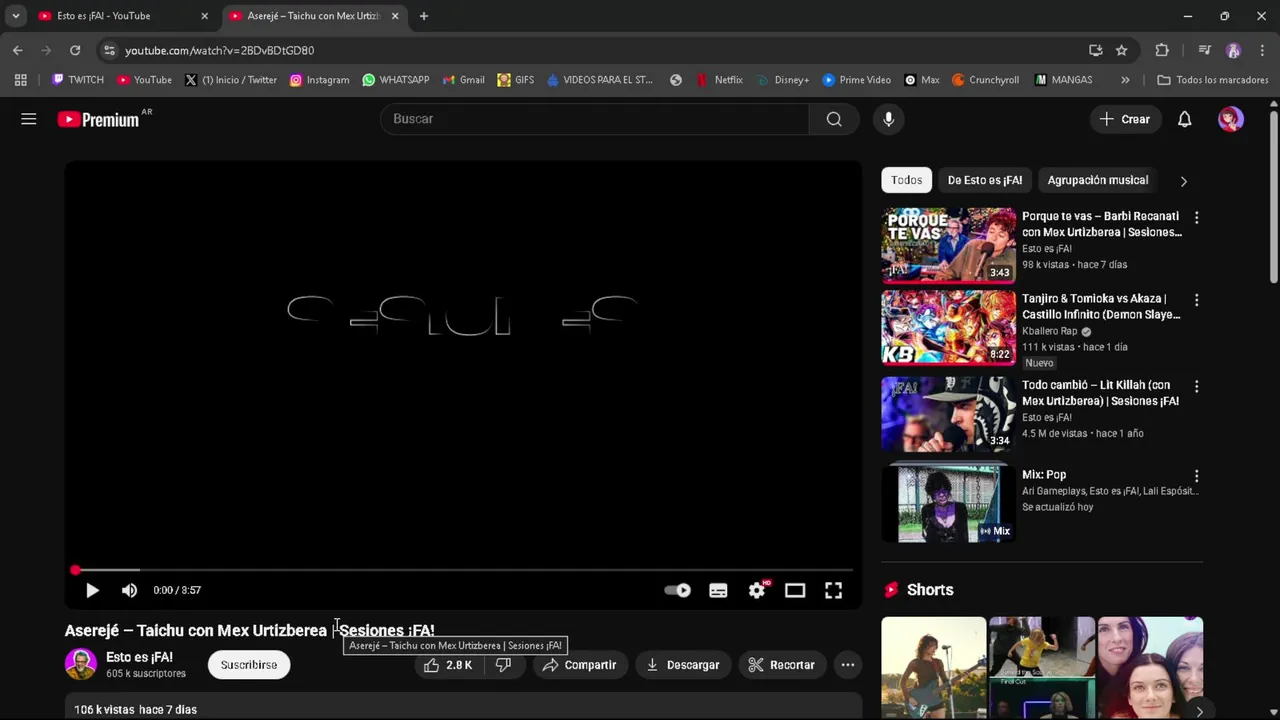Show next Shorts with the arrow
This screenshot has width=1280, height=720.
(x=1199, y=711)
